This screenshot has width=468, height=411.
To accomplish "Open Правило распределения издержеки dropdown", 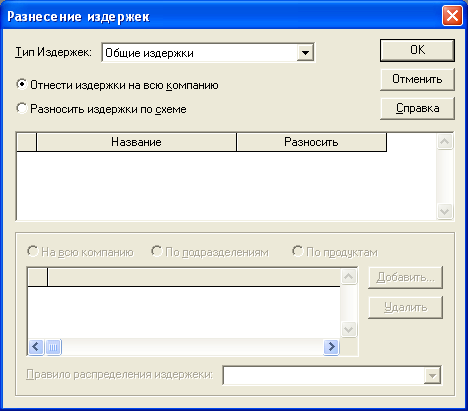I will [432, 376].
